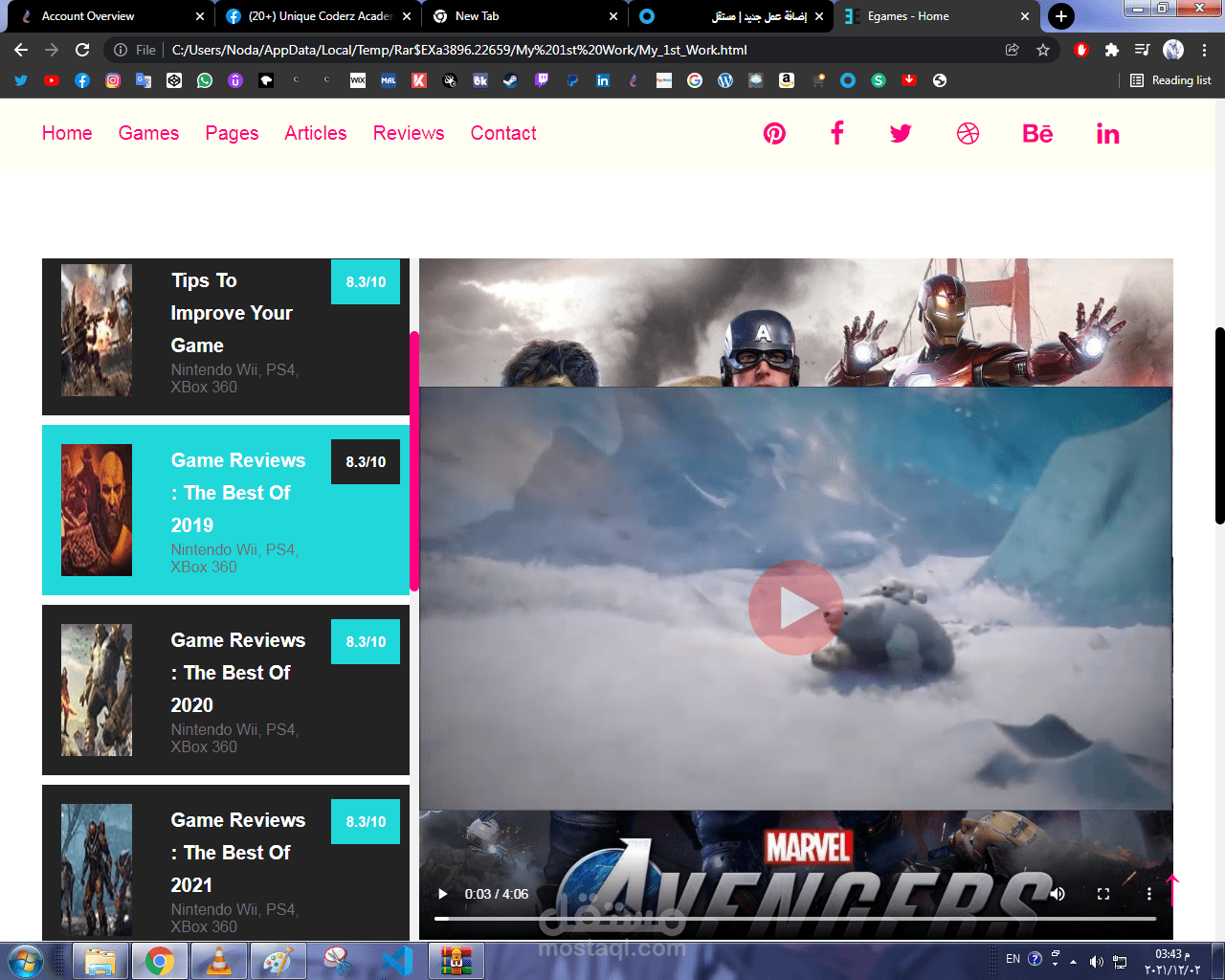Screen dimensions: 1225x980
Task: Open the PayPal bookmark
Action: pyautogui.click(x=572, y=80)
